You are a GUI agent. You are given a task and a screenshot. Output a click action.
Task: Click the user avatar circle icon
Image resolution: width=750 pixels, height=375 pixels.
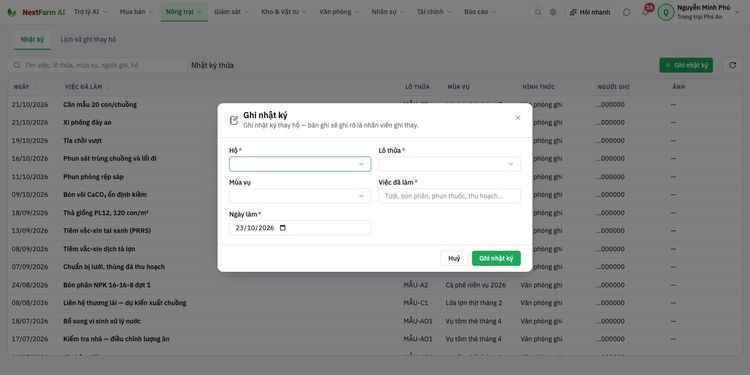[666, 12]
